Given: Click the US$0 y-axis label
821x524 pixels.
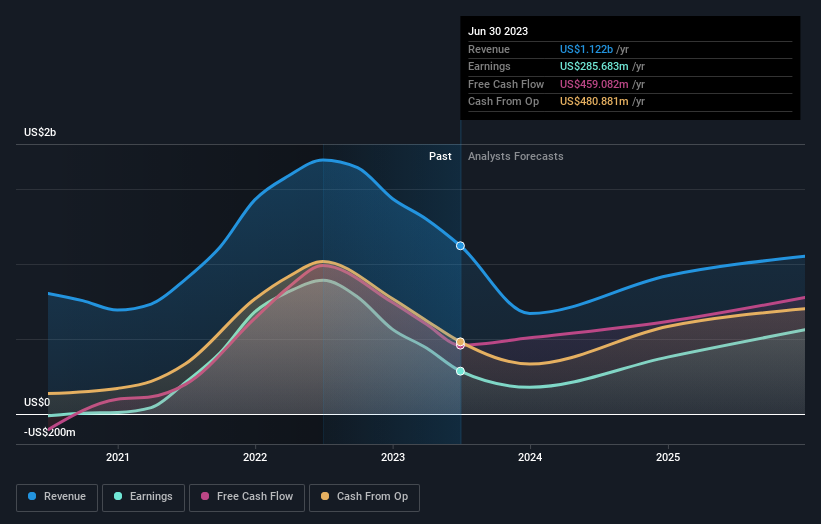Looking at the screenshot, I should 37,402.
